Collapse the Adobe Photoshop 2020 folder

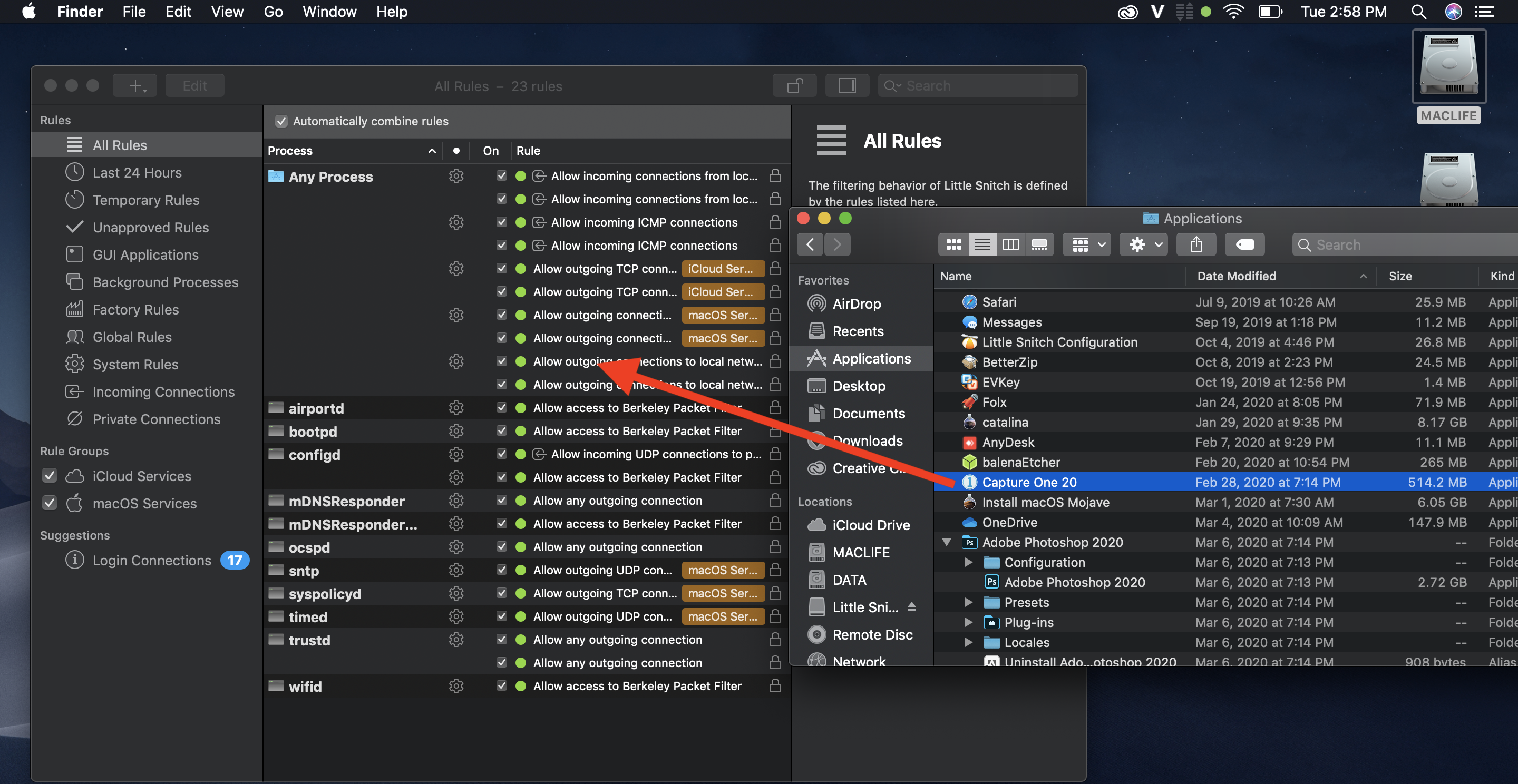(x=947, y=542)
